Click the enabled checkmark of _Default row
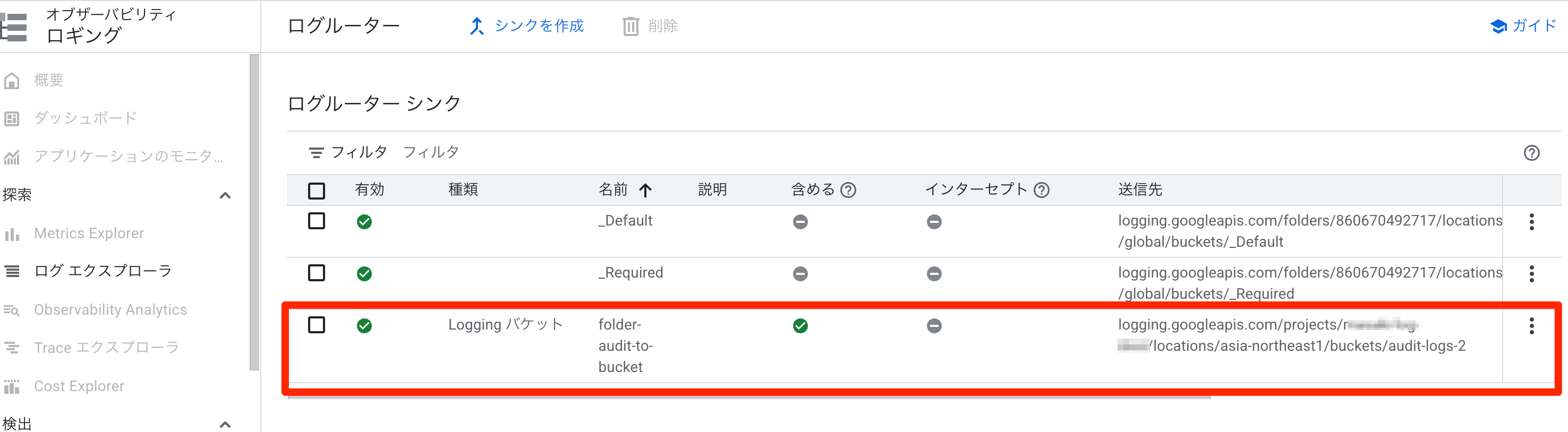This screenshot has width=1568, height=432. coord(364,221)
